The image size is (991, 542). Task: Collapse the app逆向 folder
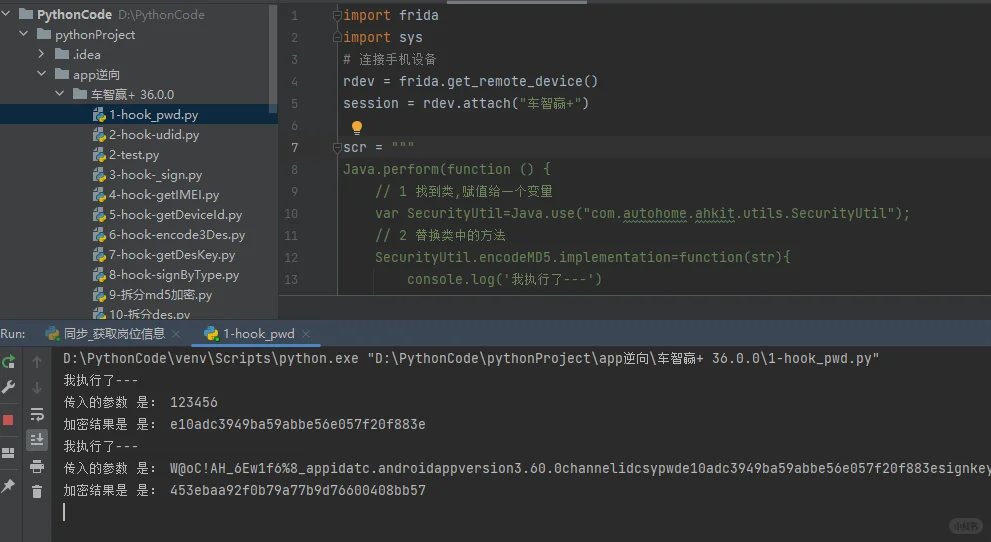pyautogui.click(x=42, y=74)
